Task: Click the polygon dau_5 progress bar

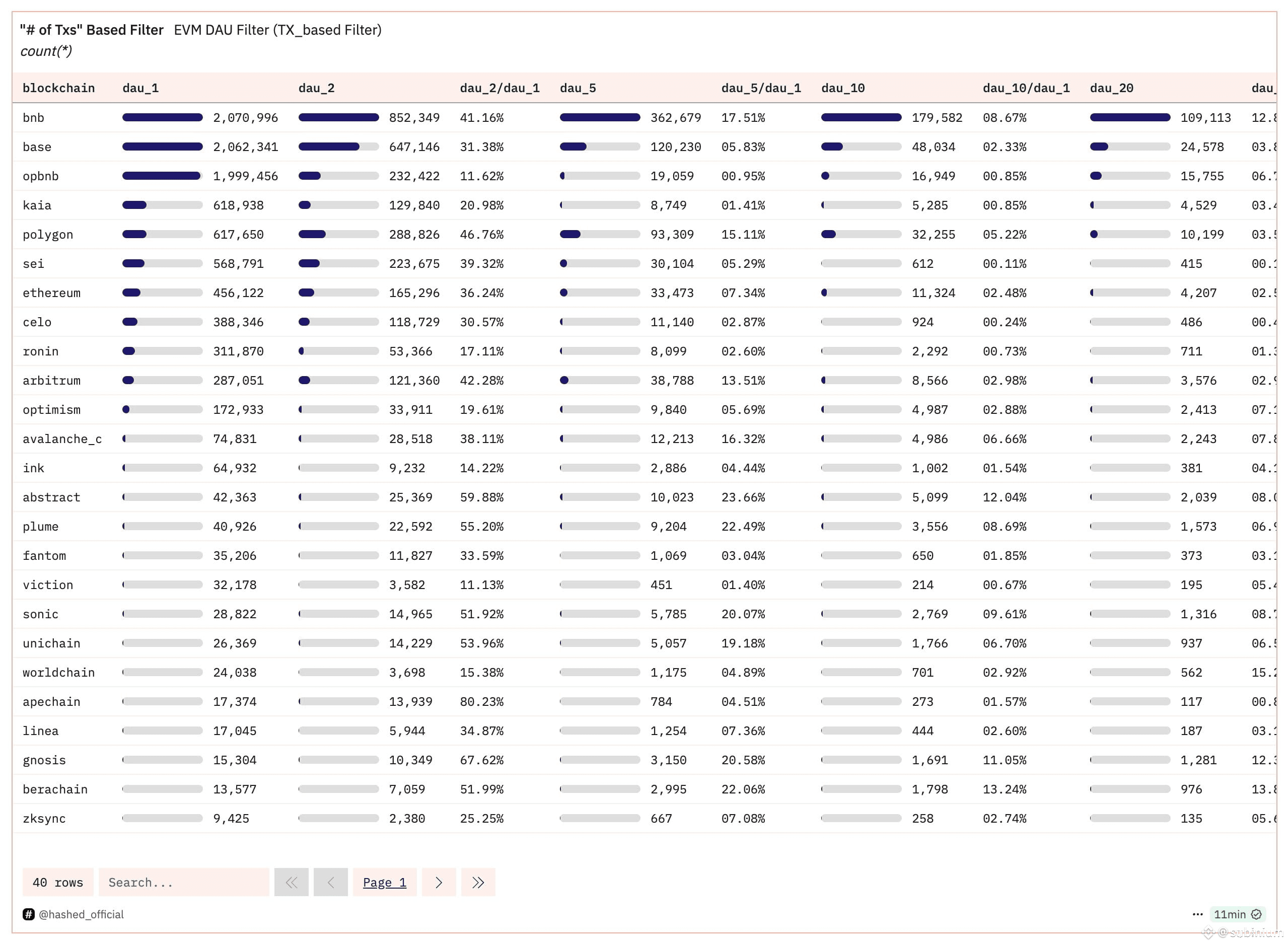Action: click(600, 234)
